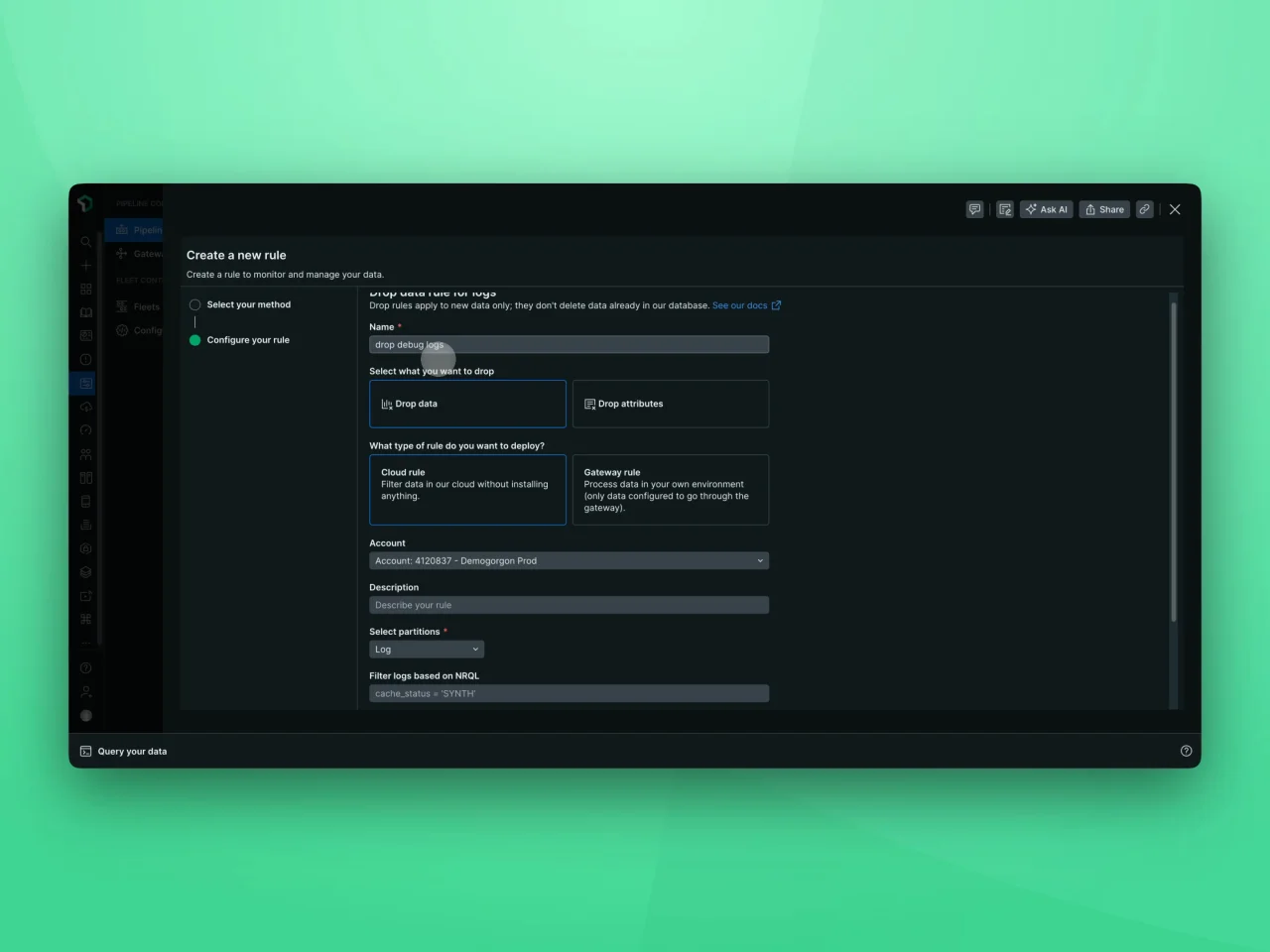
Task: Click the Ask AI button
Action: pyautogui.click(x=1046, y=209)
